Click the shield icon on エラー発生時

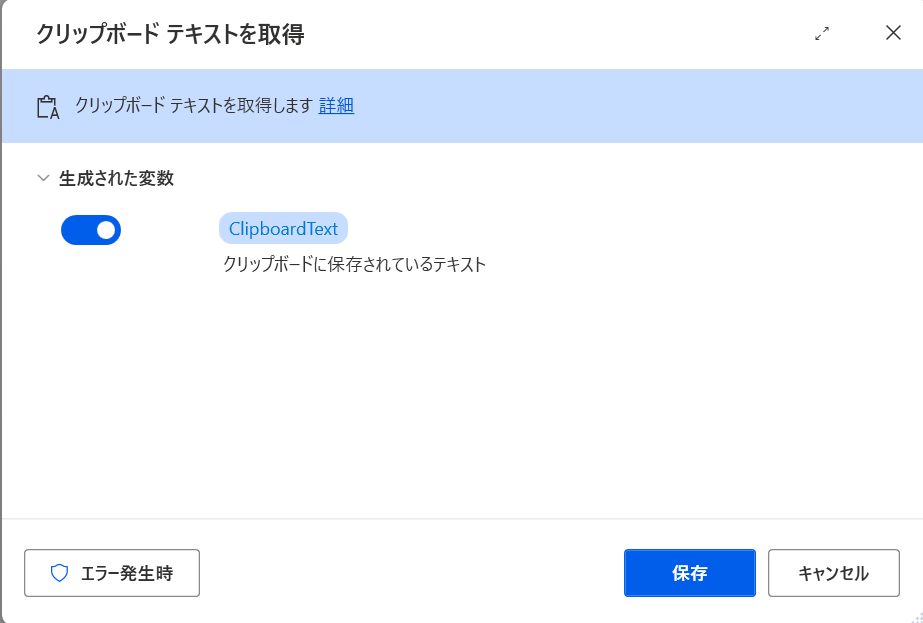pos(59,573)
